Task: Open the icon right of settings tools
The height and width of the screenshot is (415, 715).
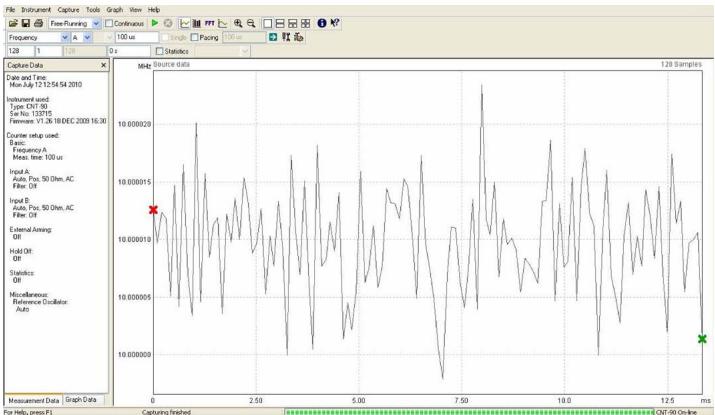Action: (299, 37)
